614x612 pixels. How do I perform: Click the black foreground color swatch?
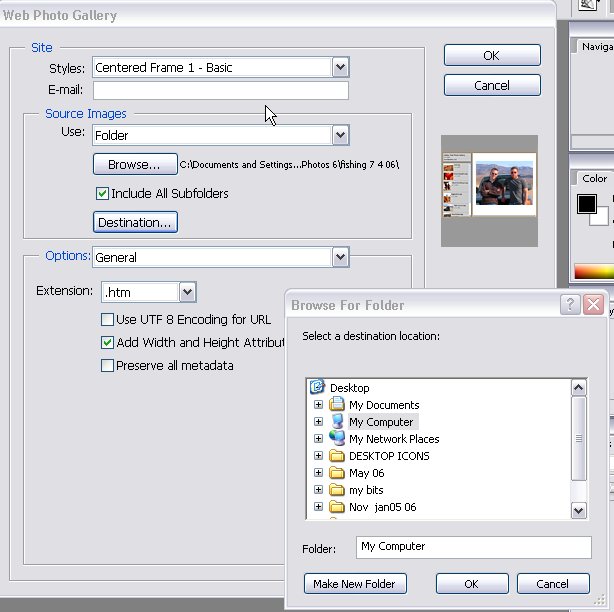(587, 204)
